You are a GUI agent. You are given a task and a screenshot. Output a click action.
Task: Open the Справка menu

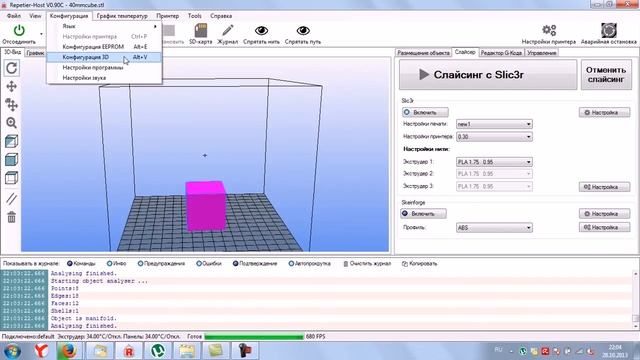pyautogui.click(x=221, y=16)
